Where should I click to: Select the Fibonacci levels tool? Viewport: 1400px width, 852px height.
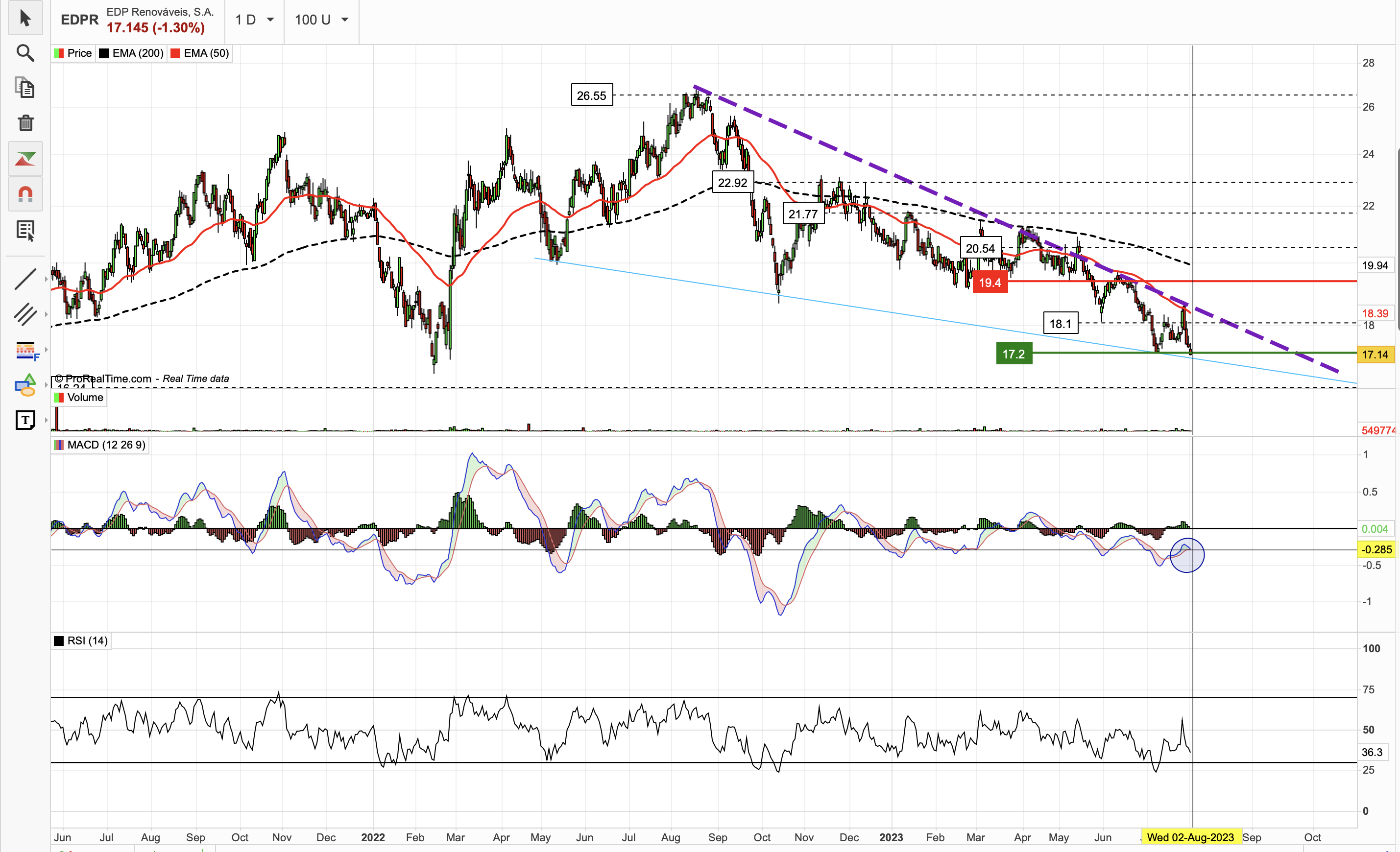(26, 350)
